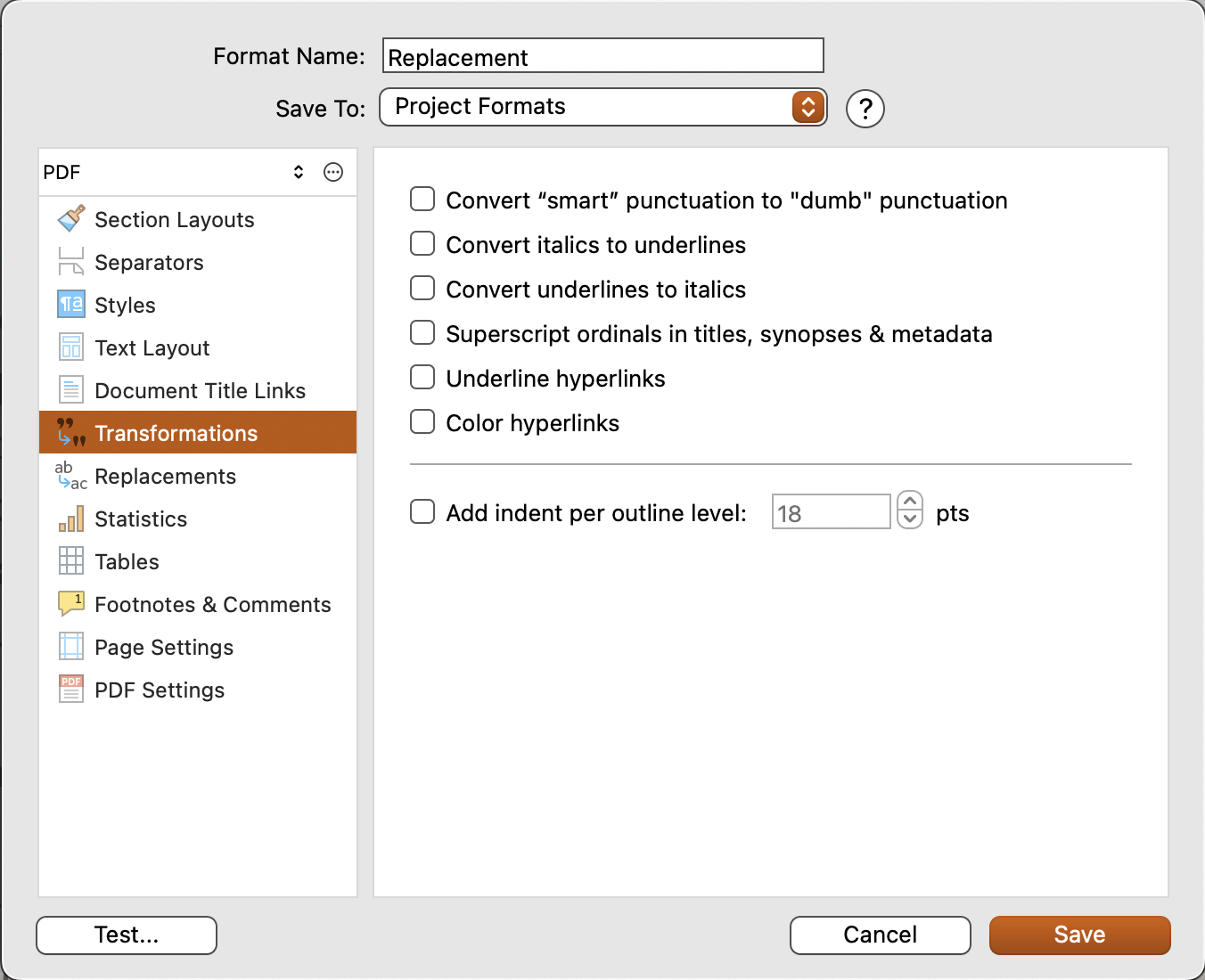Select Text Layout in the sidebar

tap(198, 347)
